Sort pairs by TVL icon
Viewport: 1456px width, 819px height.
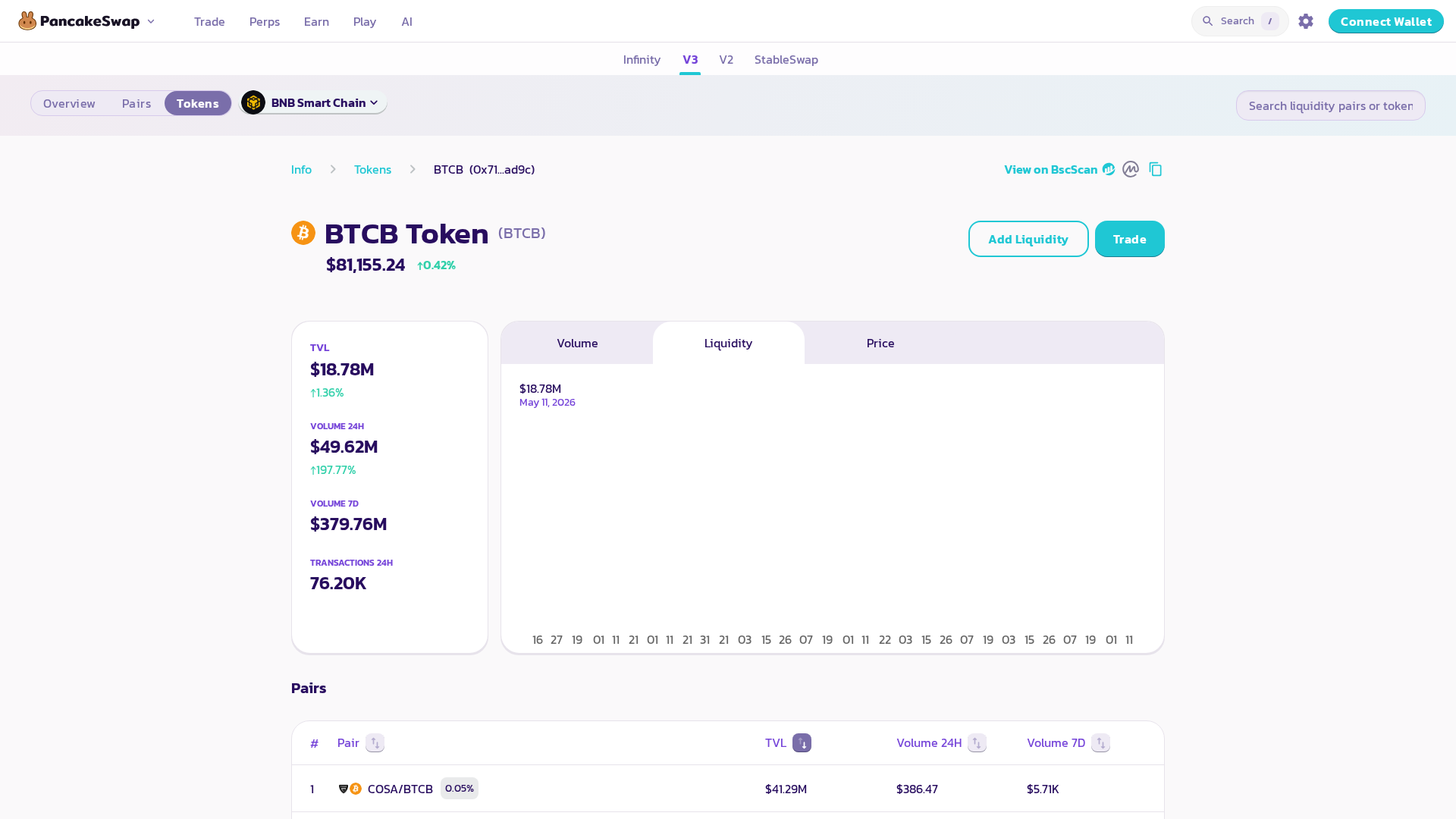click(x=802, y=743)
